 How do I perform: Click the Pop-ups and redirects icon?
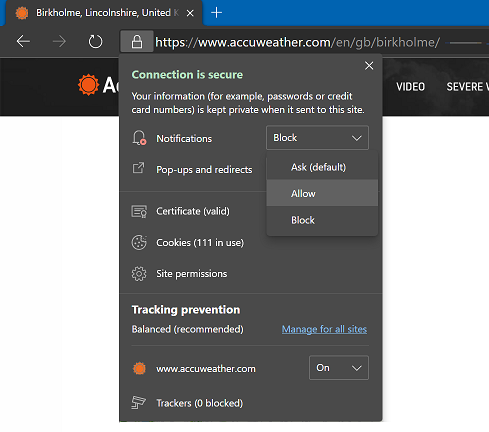pyautogui.click(x=138, y=168)
